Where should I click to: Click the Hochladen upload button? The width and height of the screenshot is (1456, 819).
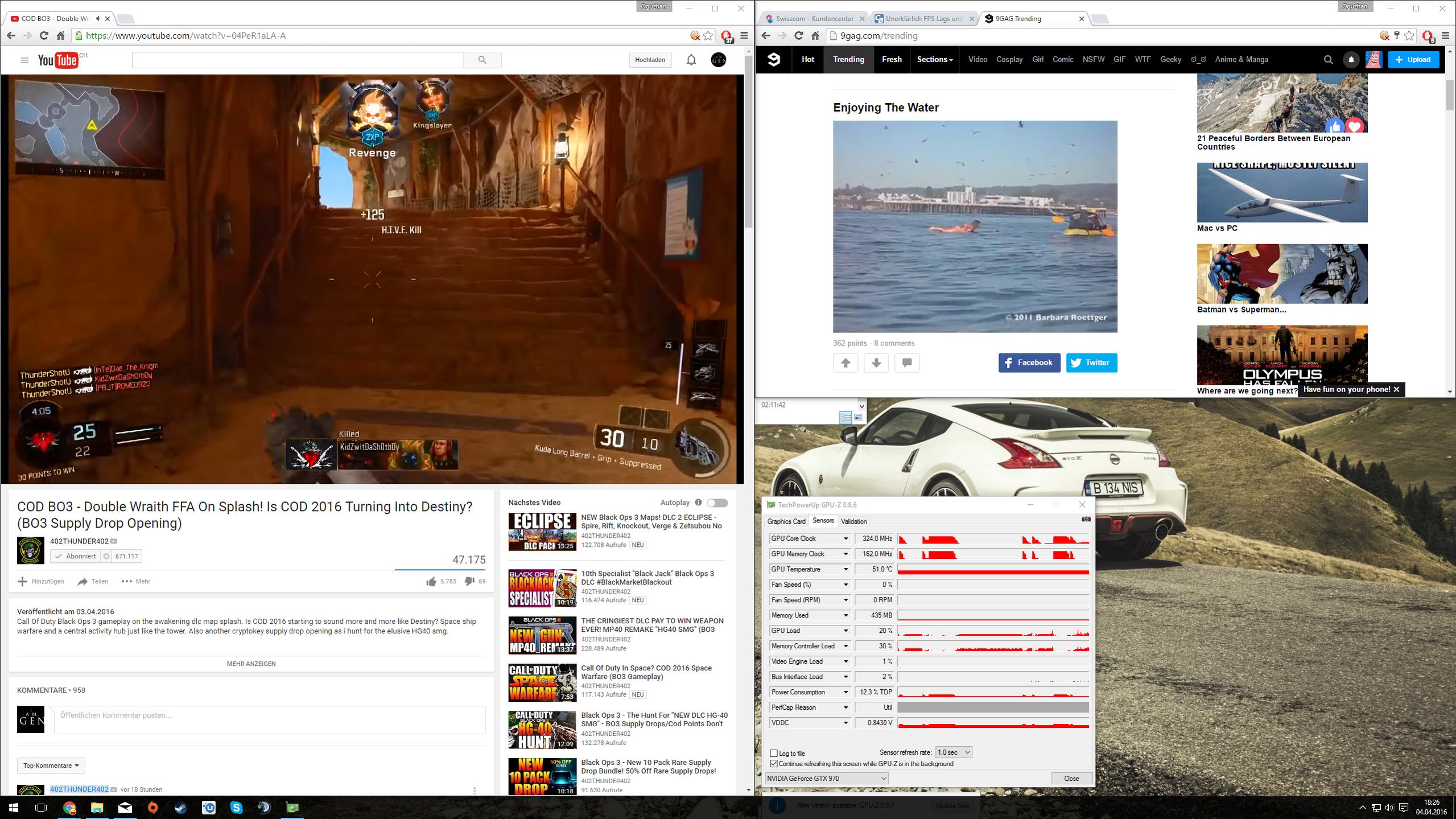point(650,60)
